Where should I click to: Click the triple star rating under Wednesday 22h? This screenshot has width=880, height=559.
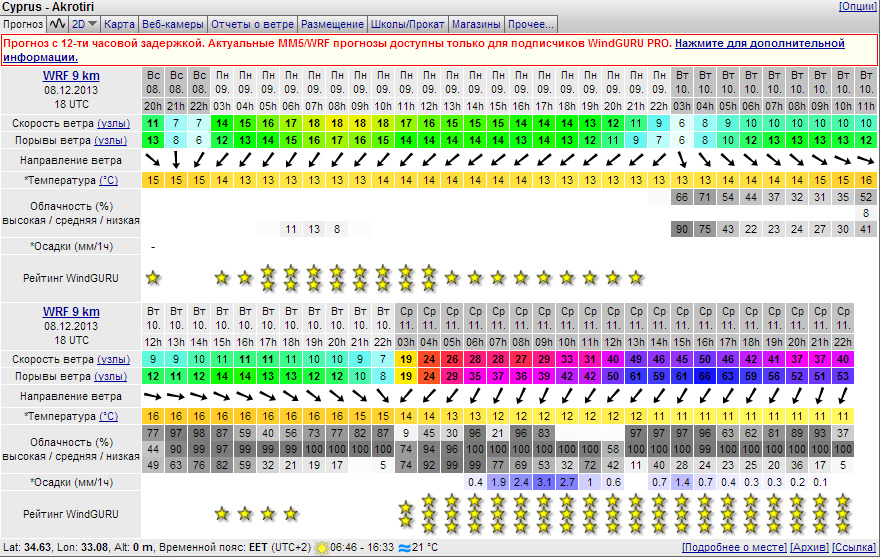click(843, 514)
